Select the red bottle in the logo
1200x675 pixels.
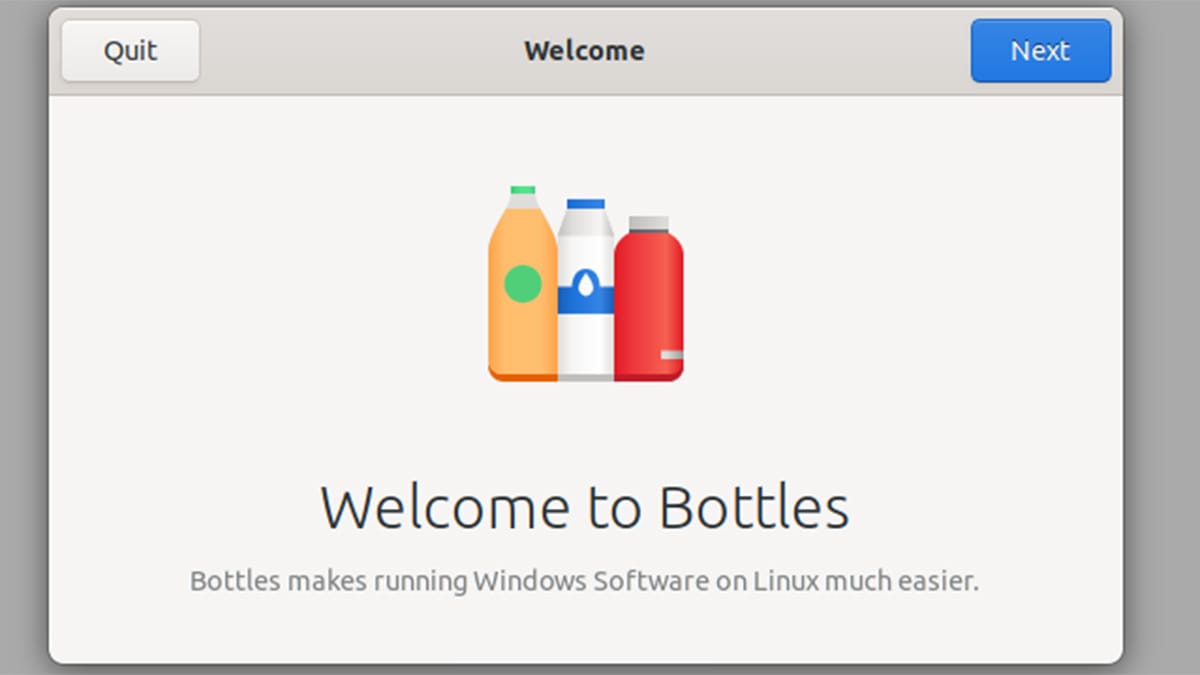point(652,300)
